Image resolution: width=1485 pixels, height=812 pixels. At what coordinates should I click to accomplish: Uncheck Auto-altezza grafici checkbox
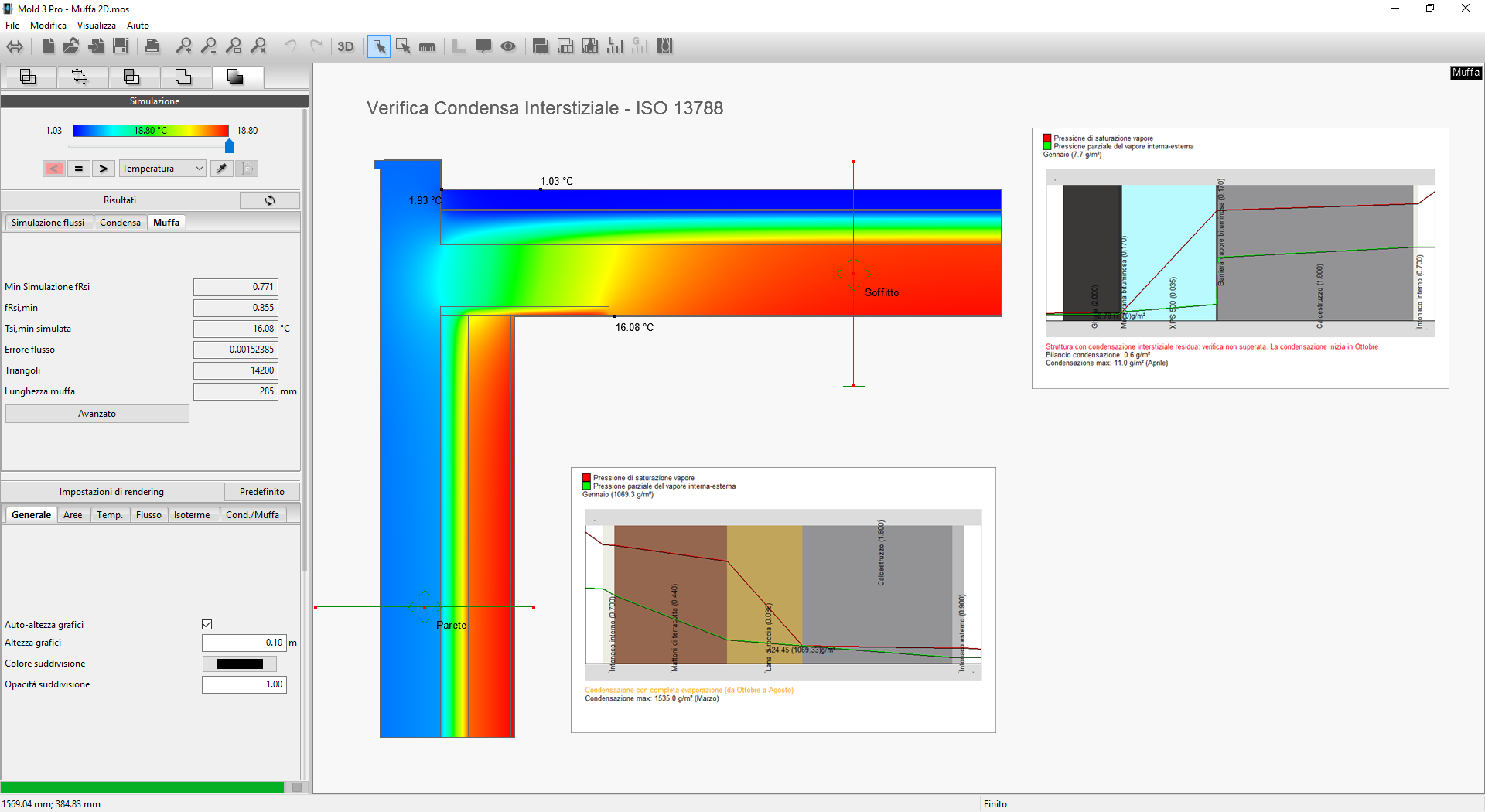point(207,625)
